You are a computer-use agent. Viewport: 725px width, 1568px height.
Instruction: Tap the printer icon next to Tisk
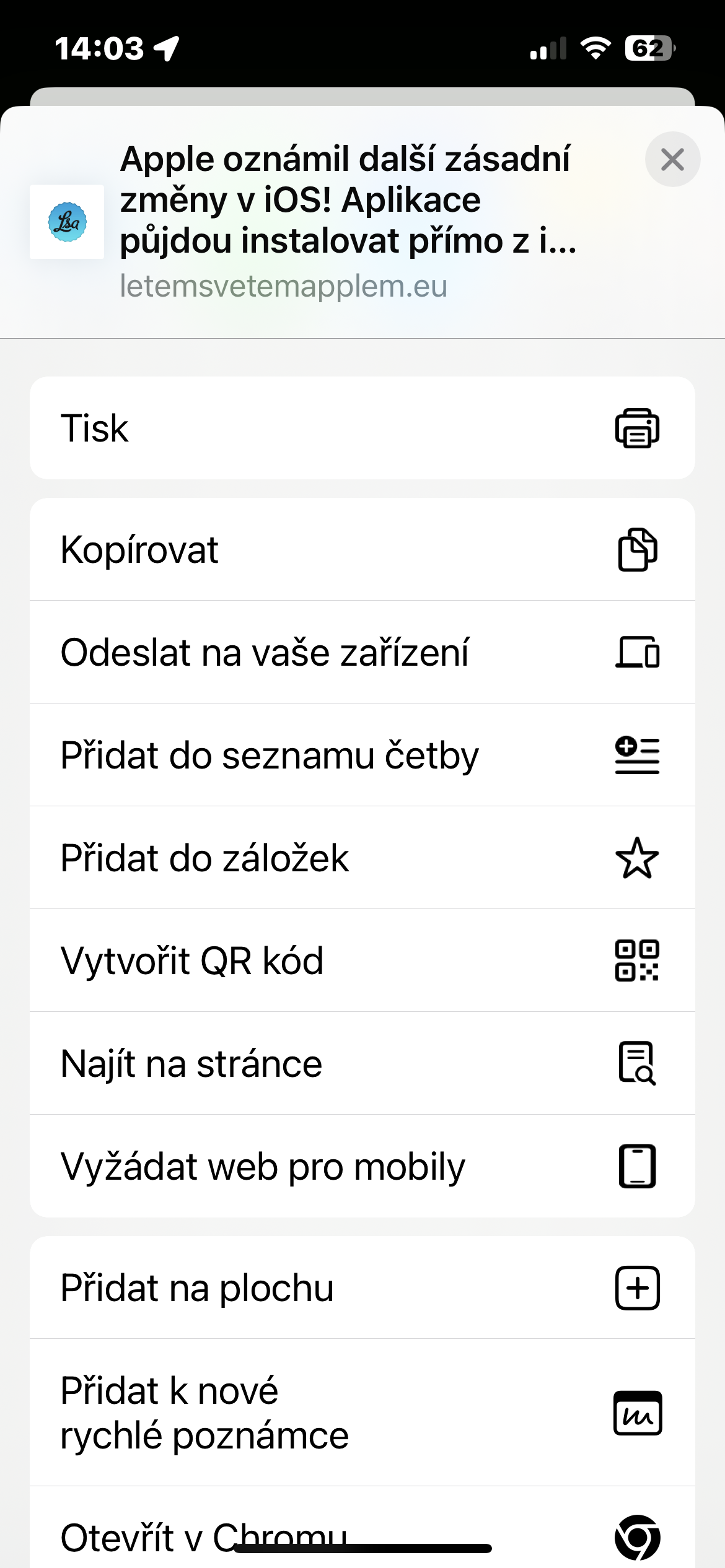637,428
